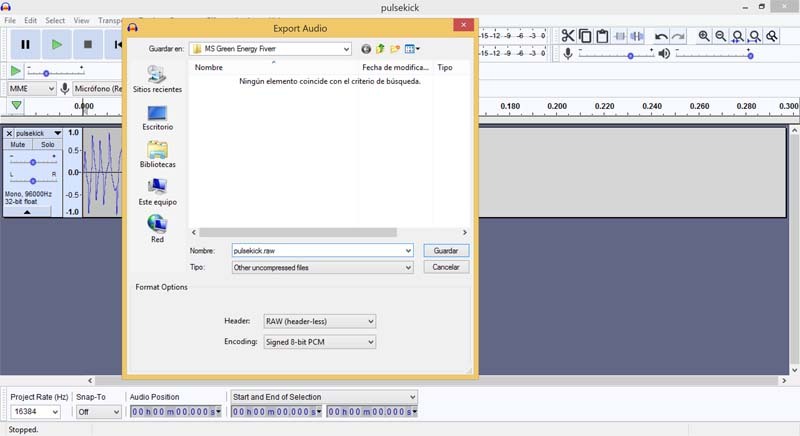This screenshot has width=800, height=436.
Task: Open the Tipo file type dropdown
Action: (408, 267)
